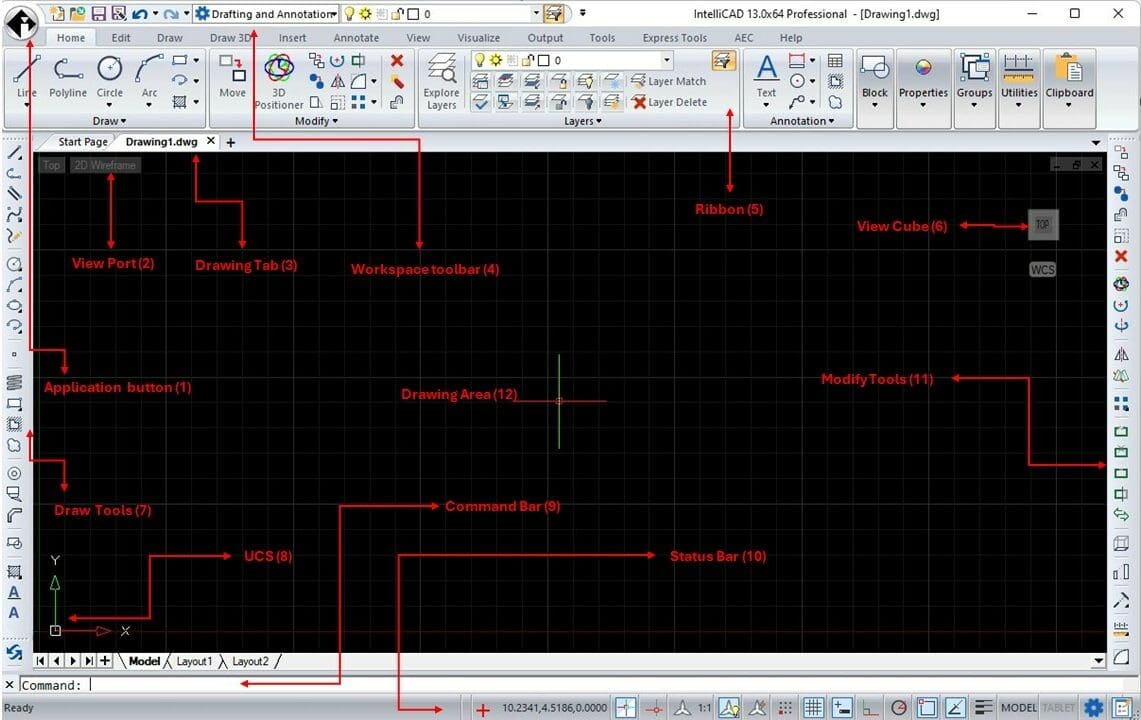Switch to the Annotate ribbon tab
The image size is (1141, 720).
point(356,37)
